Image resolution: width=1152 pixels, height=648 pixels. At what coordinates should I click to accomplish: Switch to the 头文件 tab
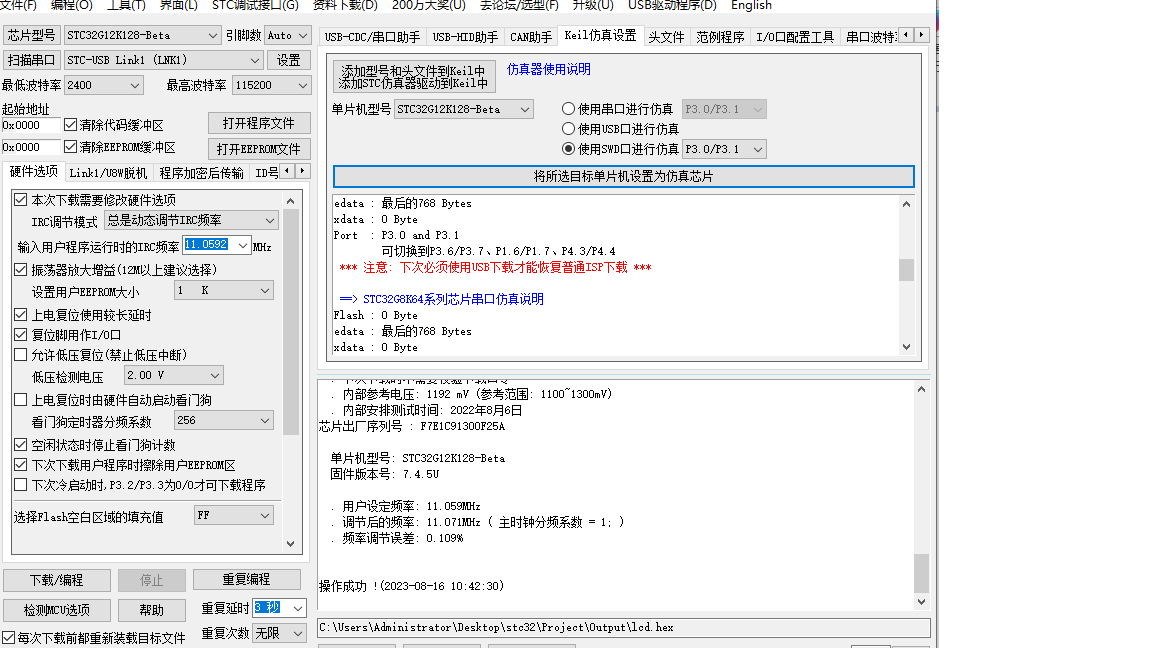coord(666,37)
